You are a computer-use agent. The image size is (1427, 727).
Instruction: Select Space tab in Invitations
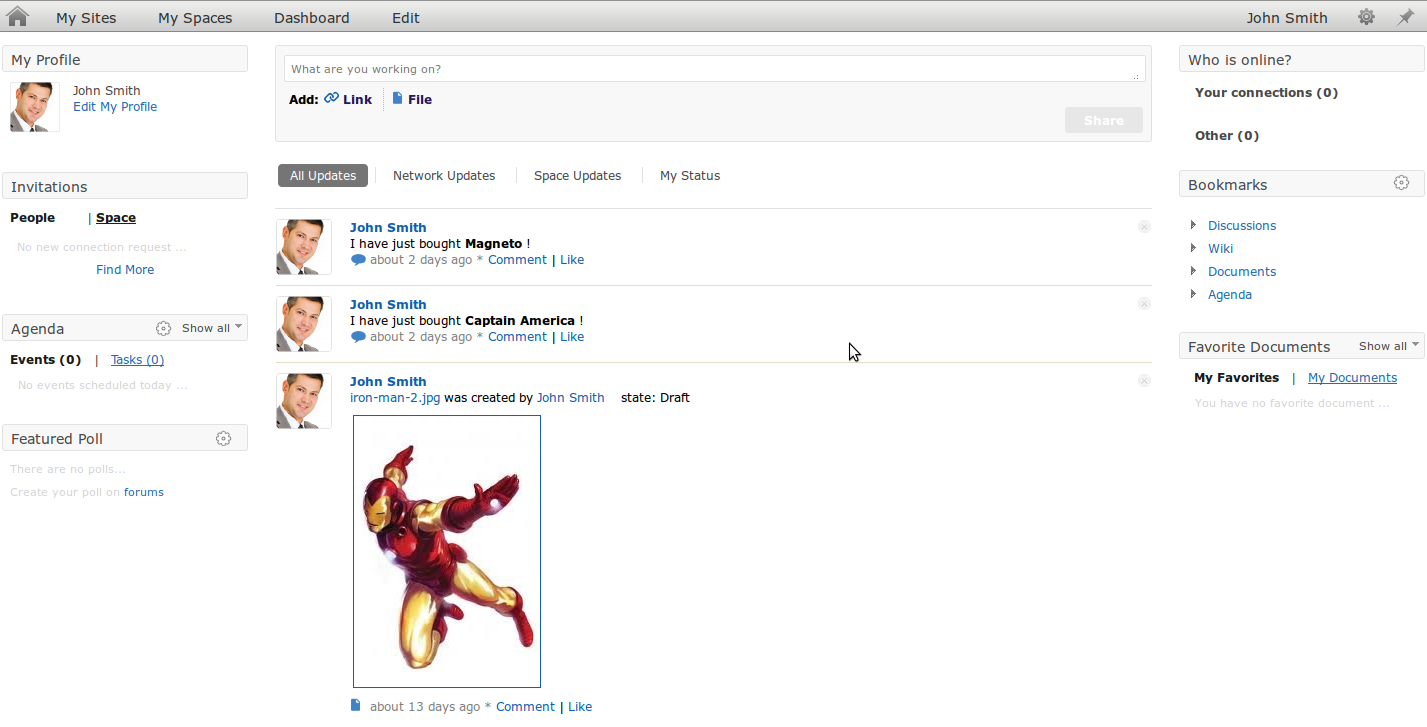coord(116,217)
